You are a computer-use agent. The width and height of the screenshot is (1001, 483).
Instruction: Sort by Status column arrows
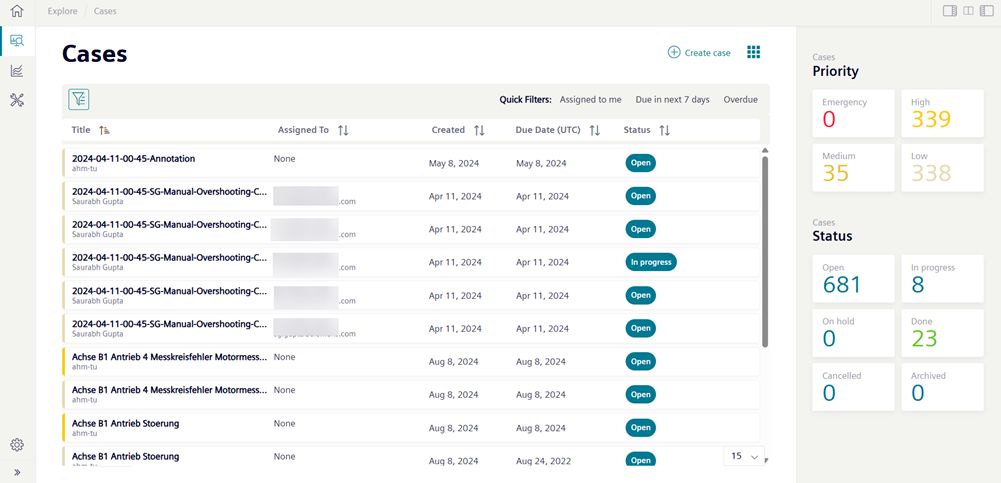tap(665, 130)
